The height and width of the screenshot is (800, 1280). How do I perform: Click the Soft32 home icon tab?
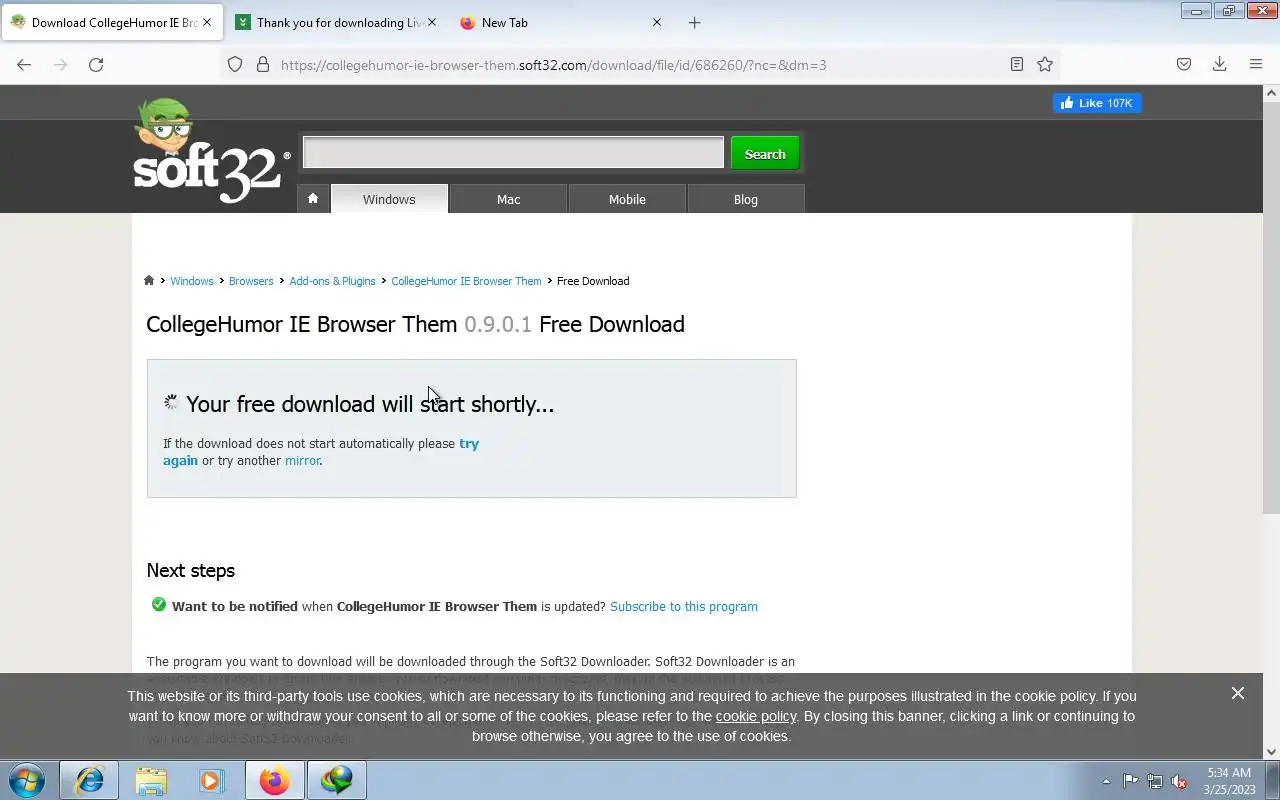pyautogui.click(x=313, y=198)
